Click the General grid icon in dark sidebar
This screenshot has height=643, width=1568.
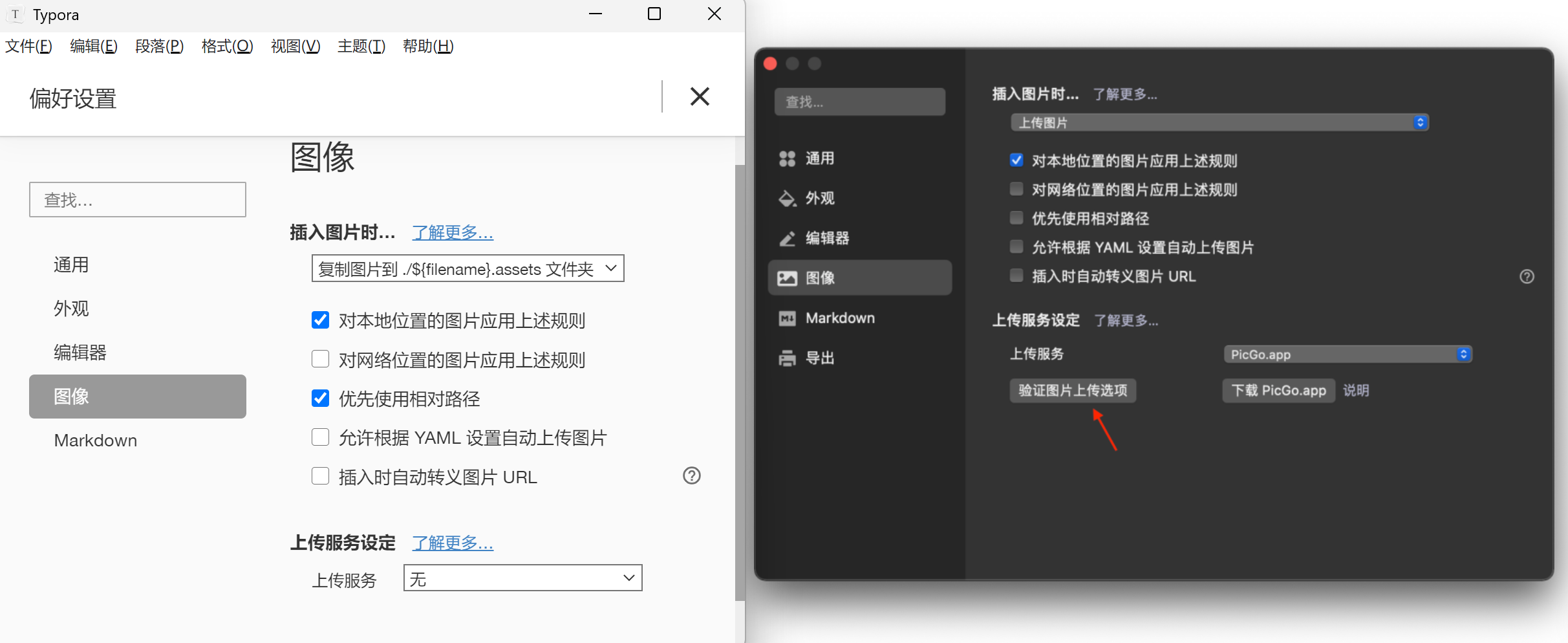click(x=787, y=158)
